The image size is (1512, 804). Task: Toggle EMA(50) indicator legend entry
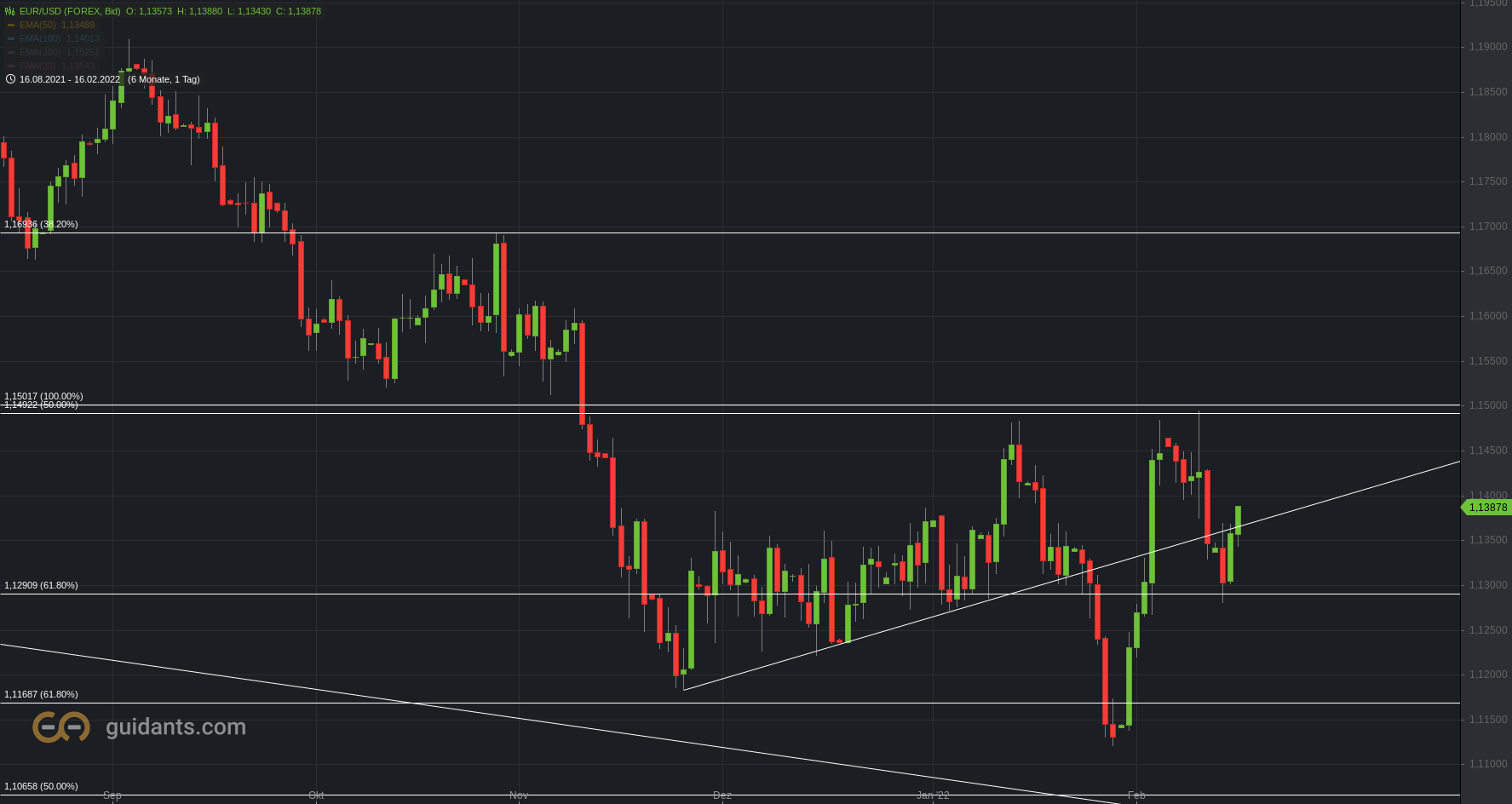point(57,25)
